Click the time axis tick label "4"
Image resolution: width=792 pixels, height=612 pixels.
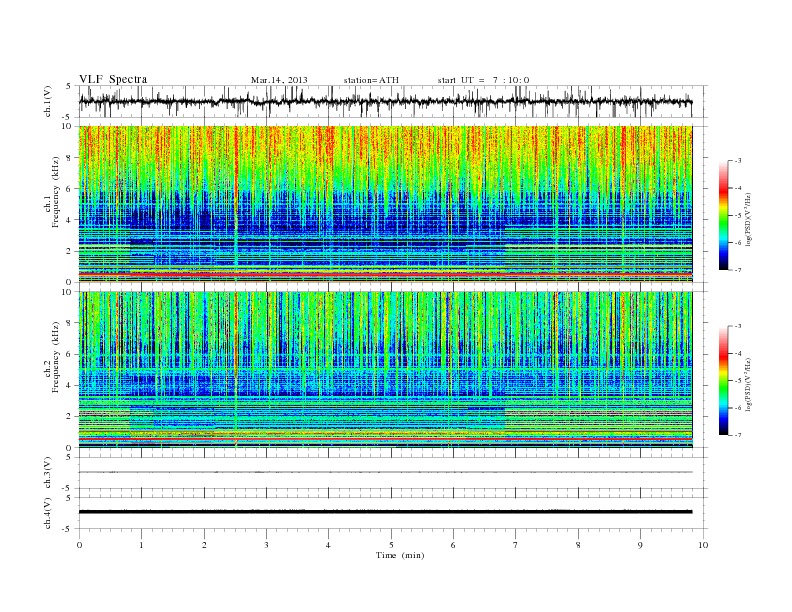(x=329, y=545)
